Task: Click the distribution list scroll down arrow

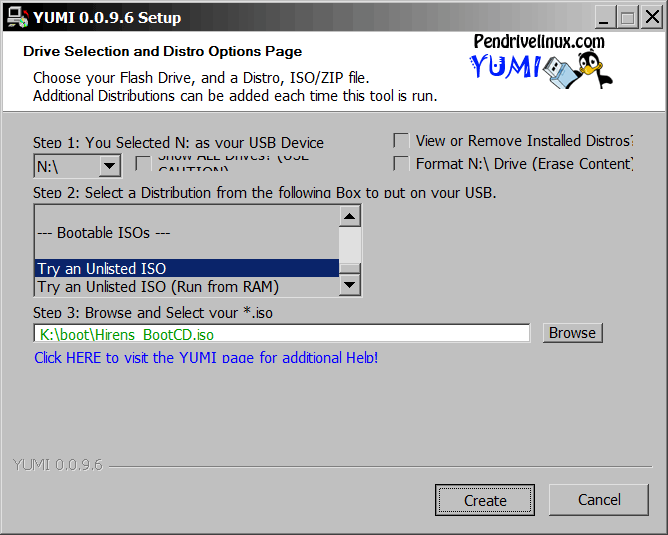Action: coord(350,286)
